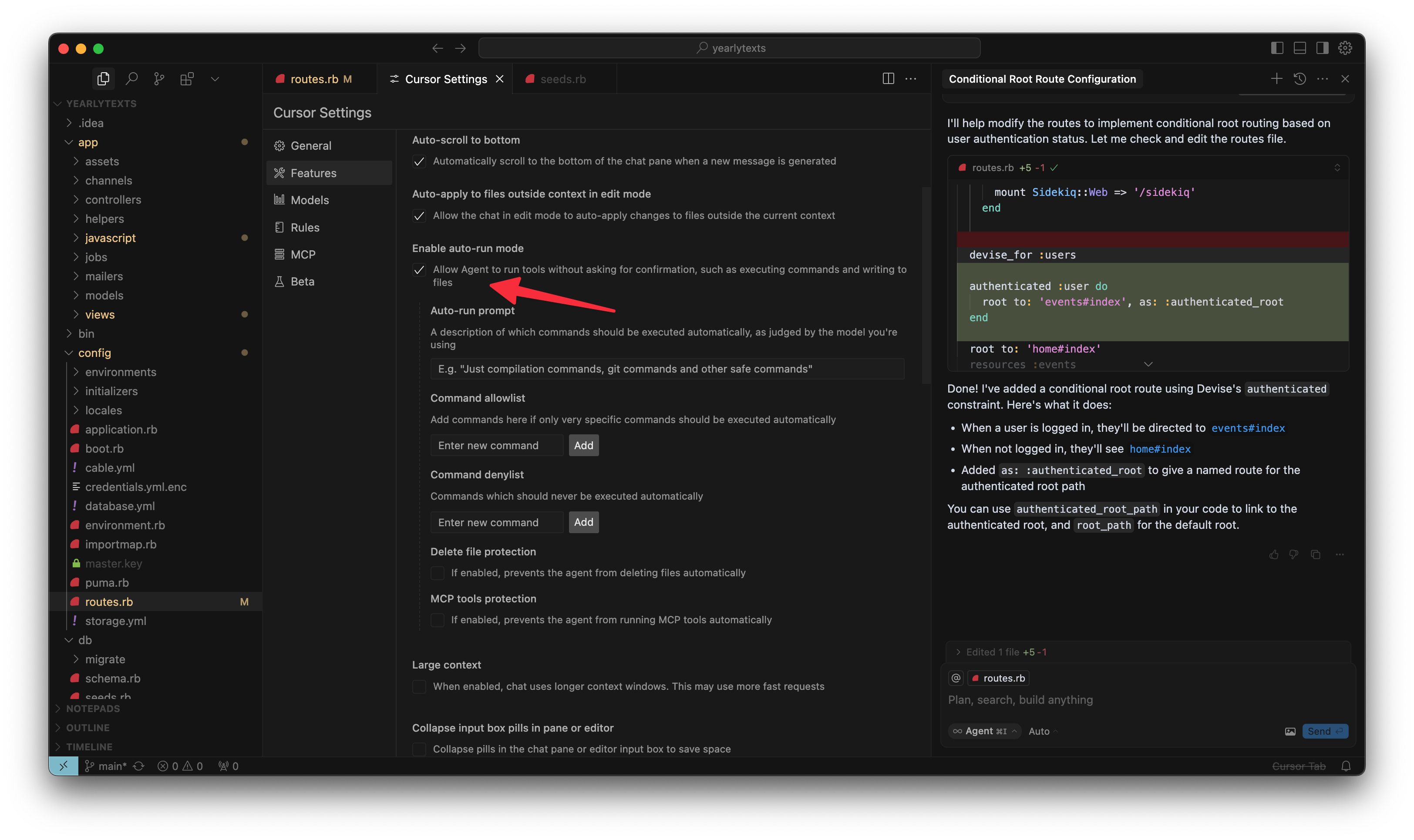Open the Auto model dropdown
Image resolution: width=1414 pixels, height=840 pixels.
[1041, 731]
